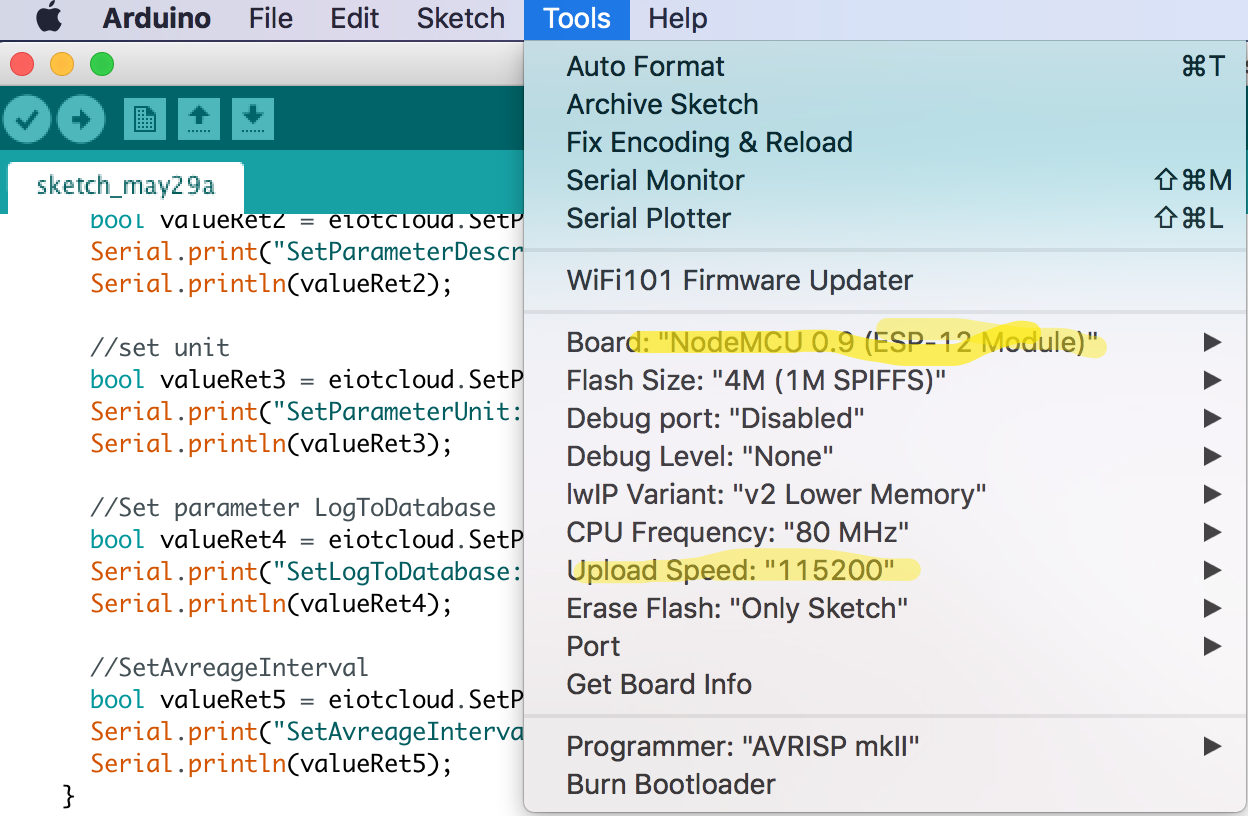Save the sketch with the down-arrow icon
The width and height of the screenshot is (1248, 816).
point(253,120)
